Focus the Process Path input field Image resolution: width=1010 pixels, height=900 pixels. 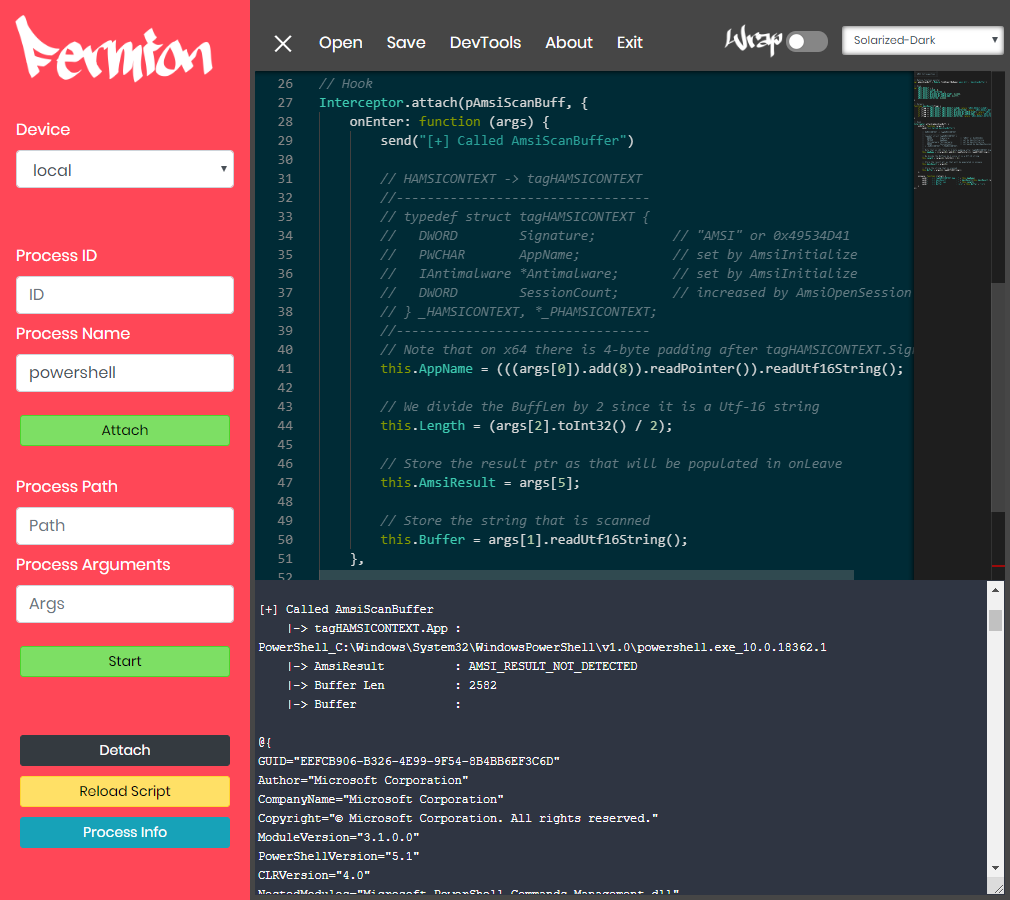pyautogui.click(x=125, y=526)
